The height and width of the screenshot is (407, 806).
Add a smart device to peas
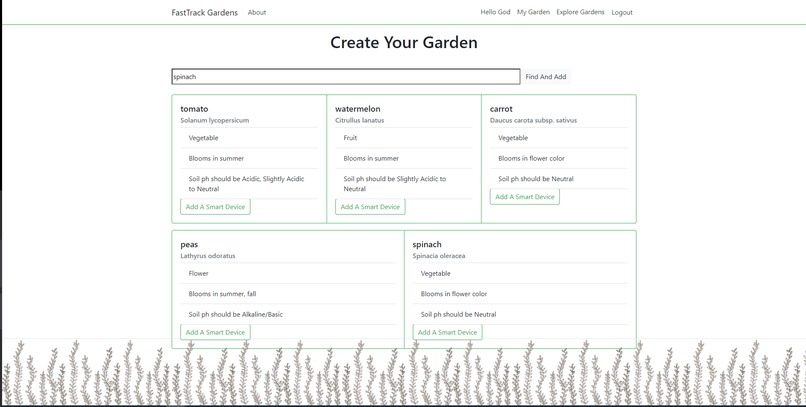click(x=215, y=332)
